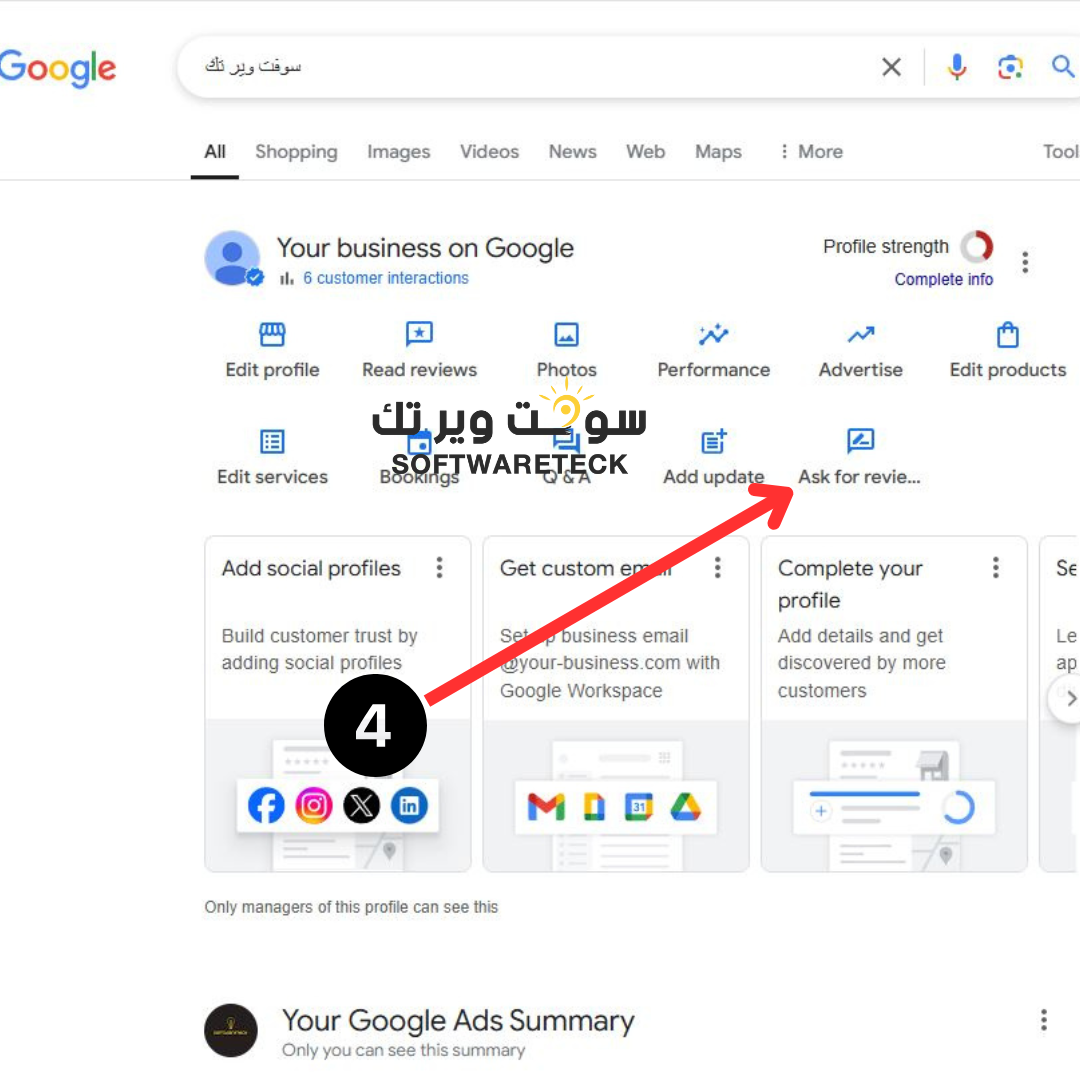
Task: Open the Edit services list icon
Action: click(x=272, y=442)
